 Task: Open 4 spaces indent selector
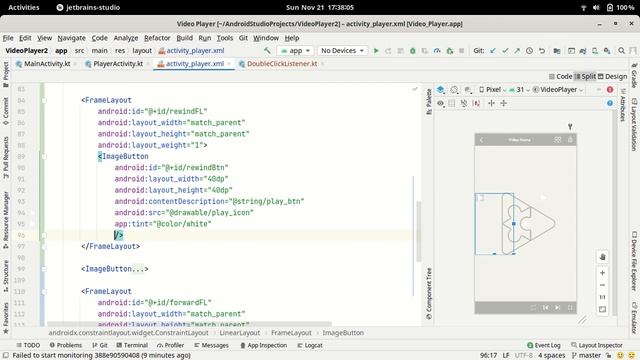pos(551,356)
